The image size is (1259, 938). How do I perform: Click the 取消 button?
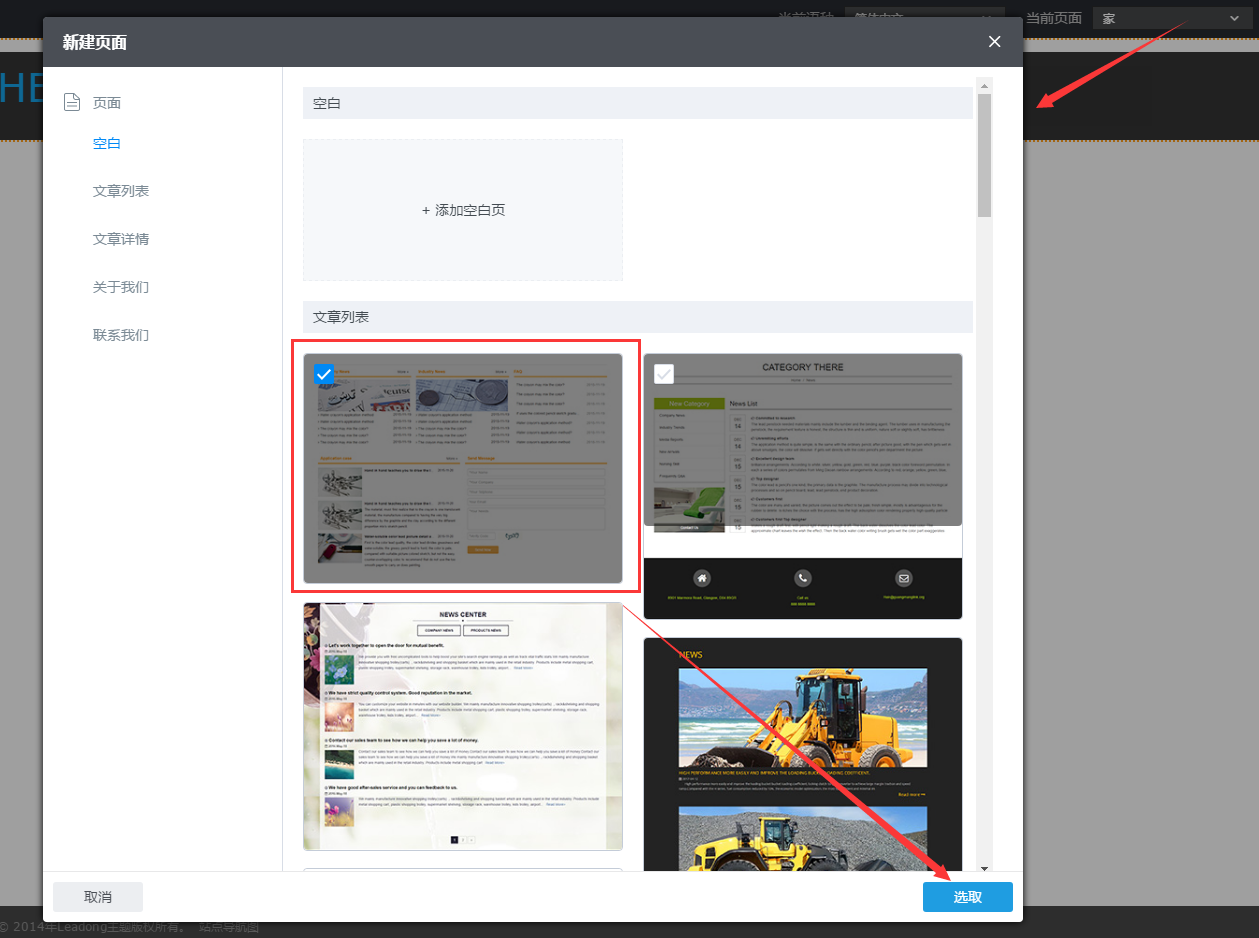(x=98, y=897)
